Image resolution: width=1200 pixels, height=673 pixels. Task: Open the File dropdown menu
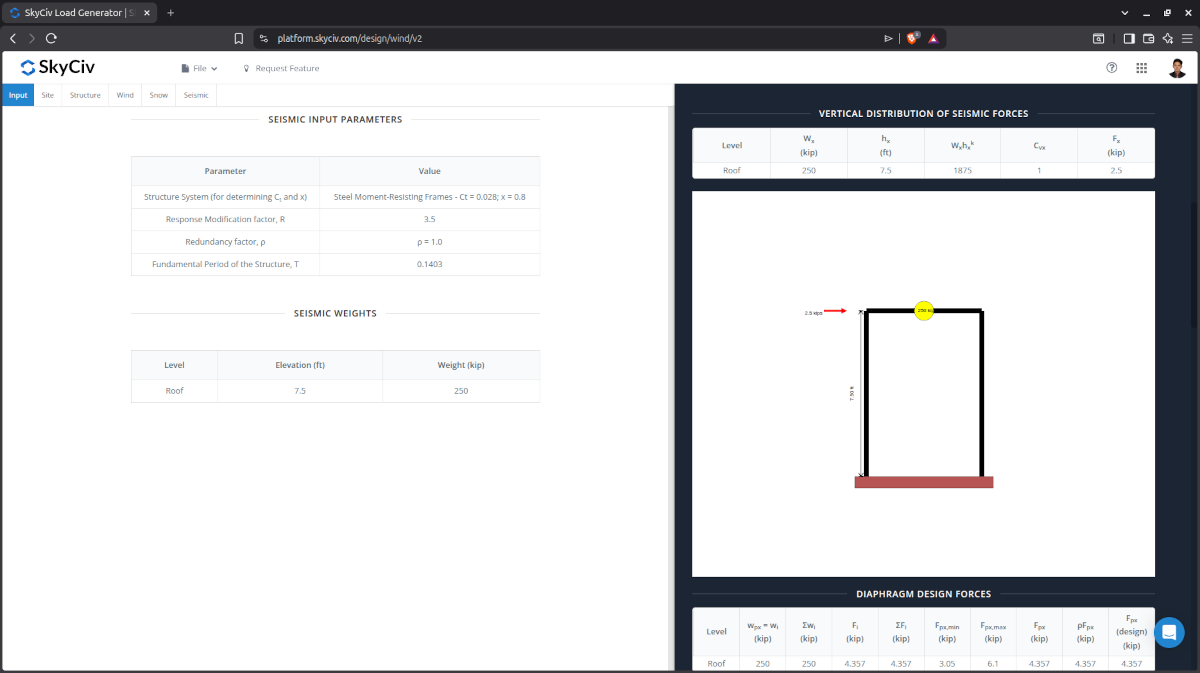coord(199,69)
